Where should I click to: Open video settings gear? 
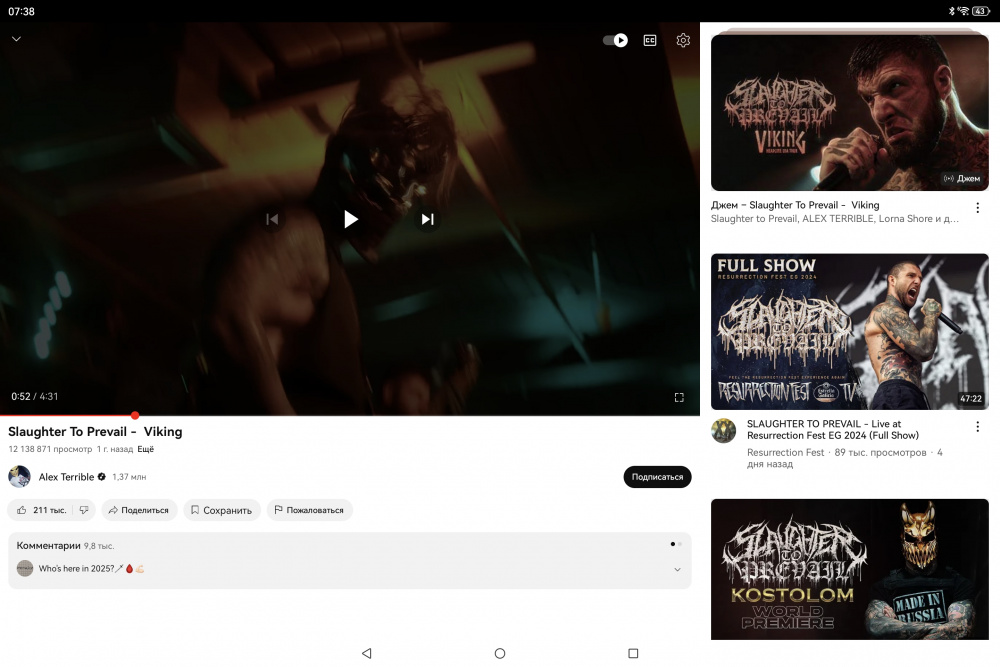(683, 40)
